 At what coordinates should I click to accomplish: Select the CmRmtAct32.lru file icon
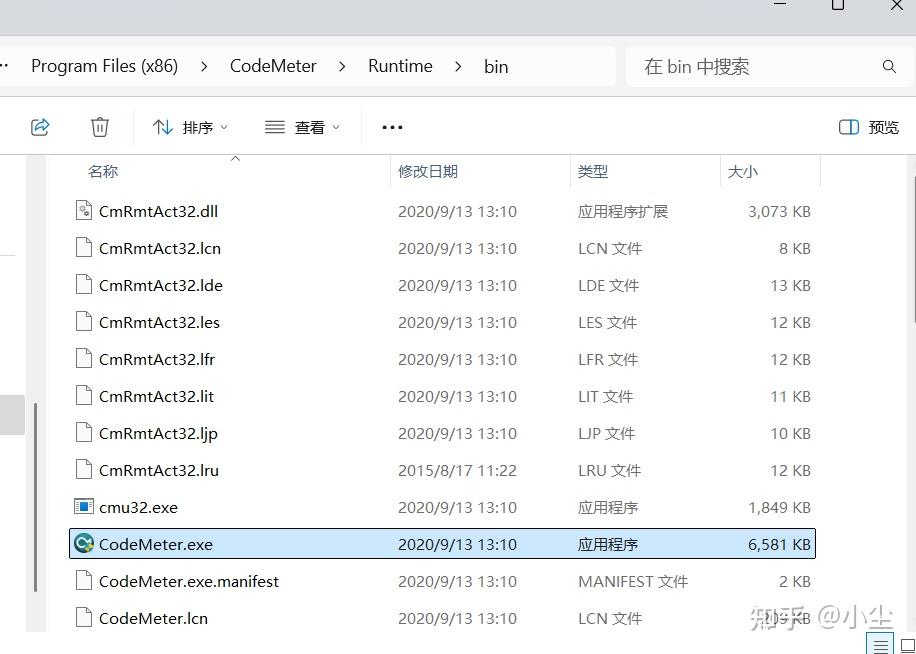coord(84,469)
